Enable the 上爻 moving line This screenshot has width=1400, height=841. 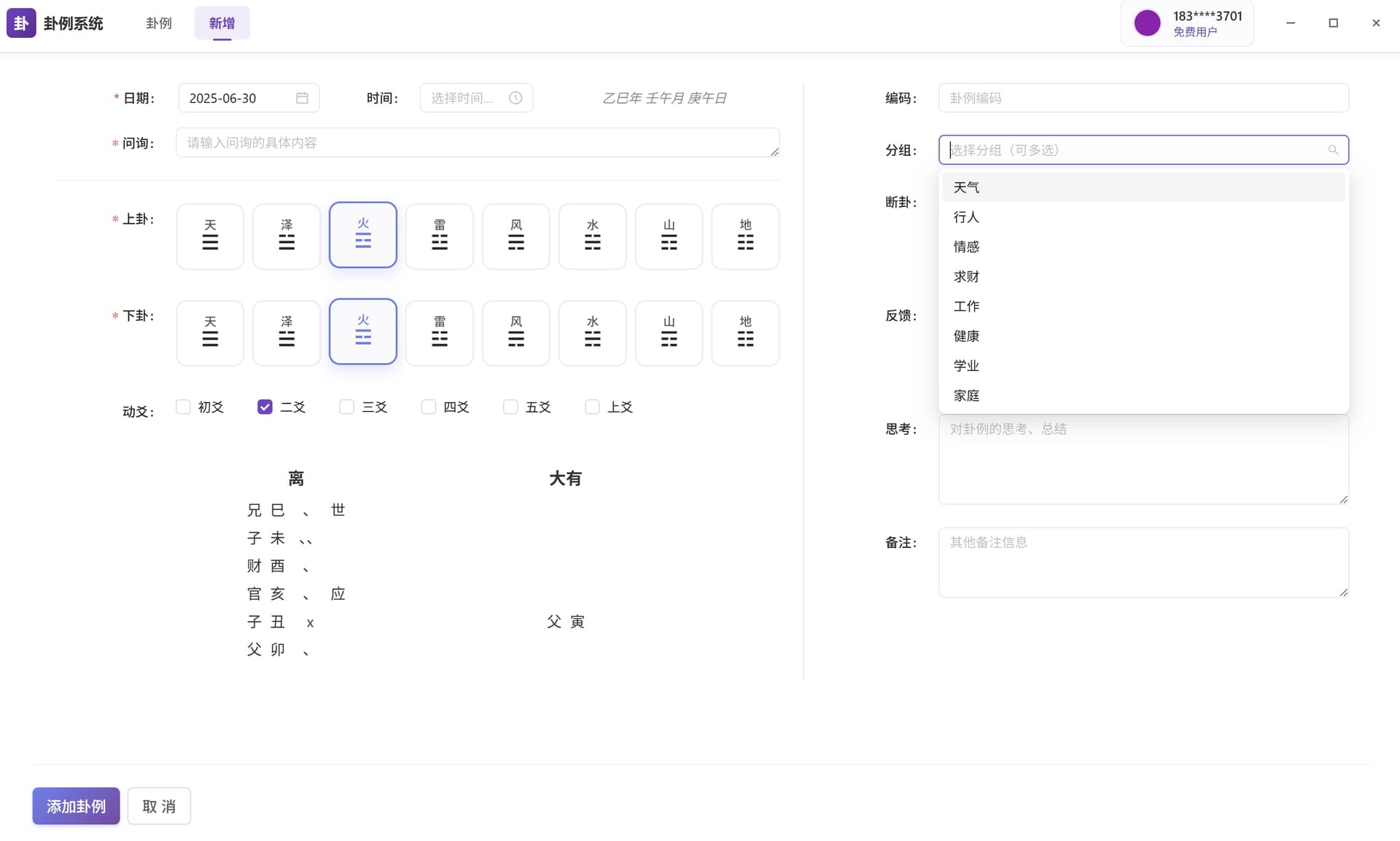click(591, 407)
